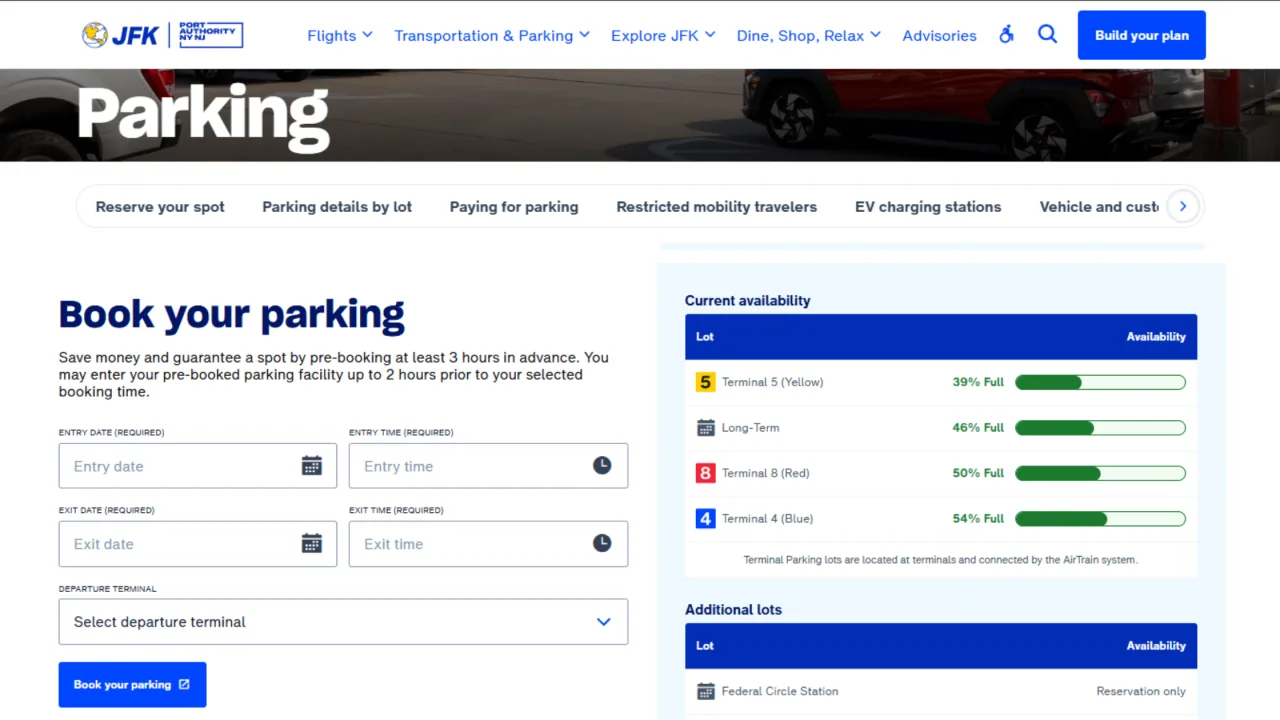Viewport: 1280px width, 720px height.
Task: Expand the Flights menu
Action: pyautogui.click(x=340, y=35)
